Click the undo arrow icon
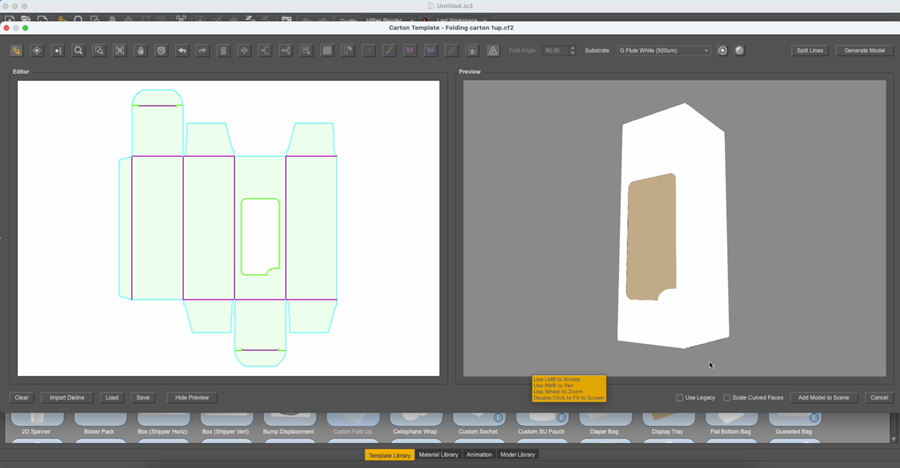This screenshot has height=468, width=900. 182,51
